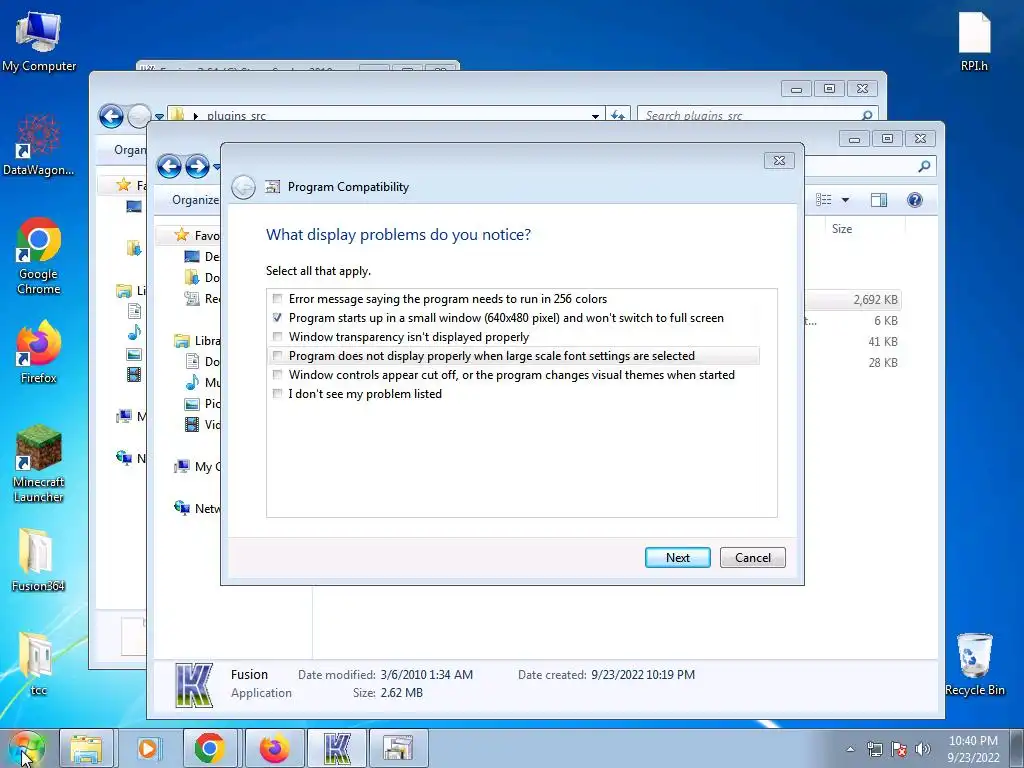Select the Music library tree item in the front Explorer window
Image resolution: width=1024 pixels, height=768 pixels.
coord(204,382)
